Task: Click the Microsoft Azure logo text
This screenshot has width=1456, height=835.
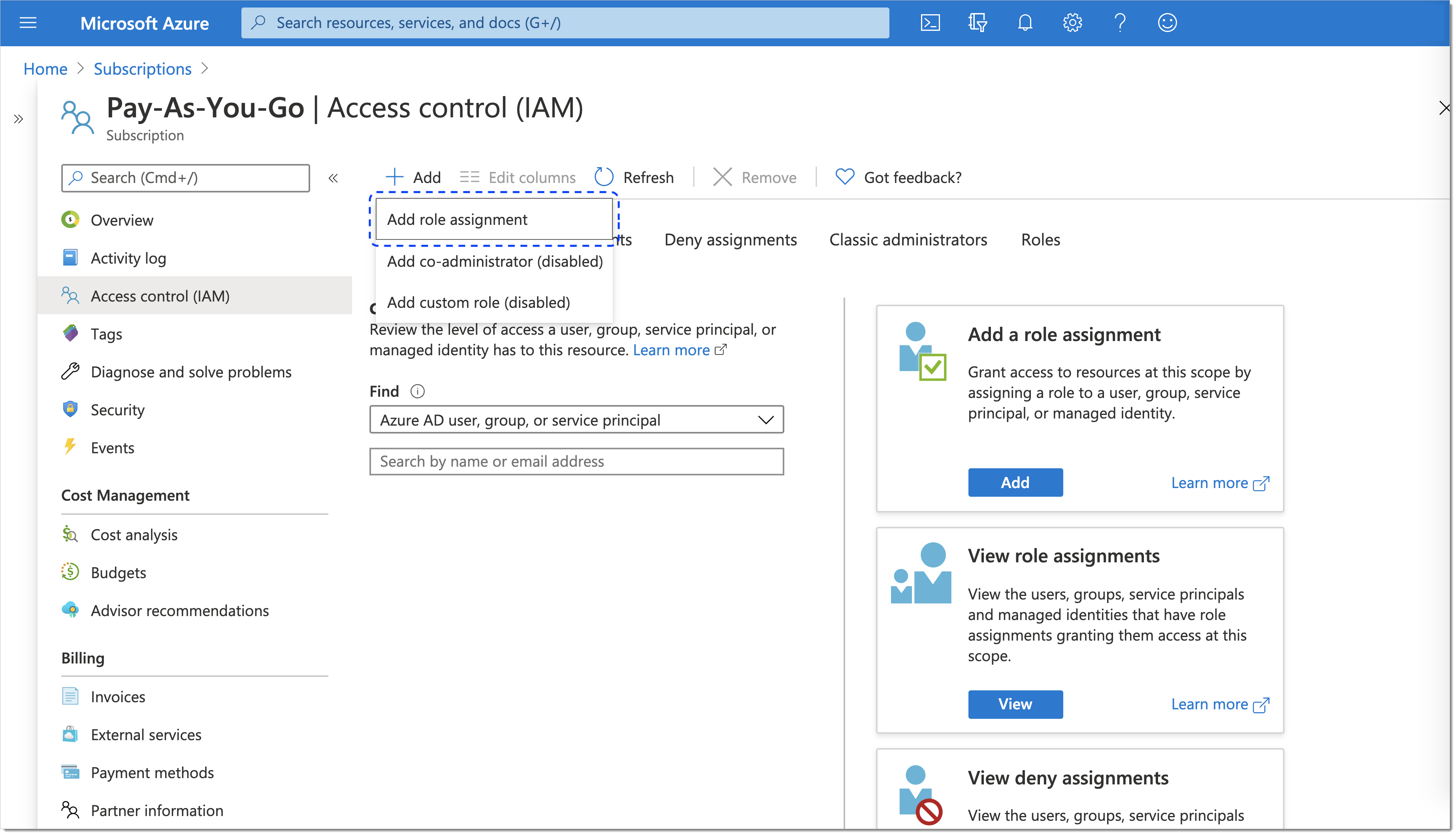Action: (x=145, y=23)
